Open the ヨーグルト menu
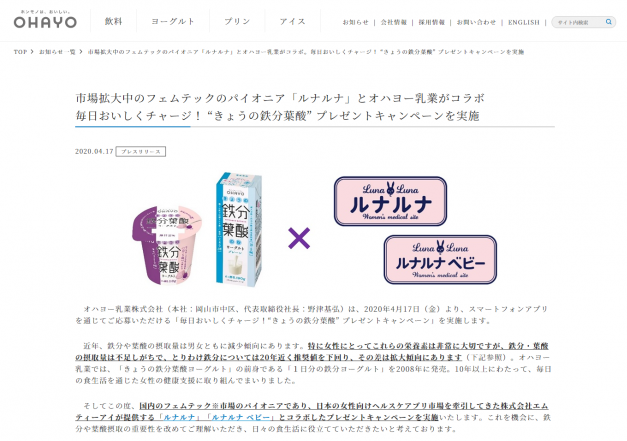 [173, 22]
